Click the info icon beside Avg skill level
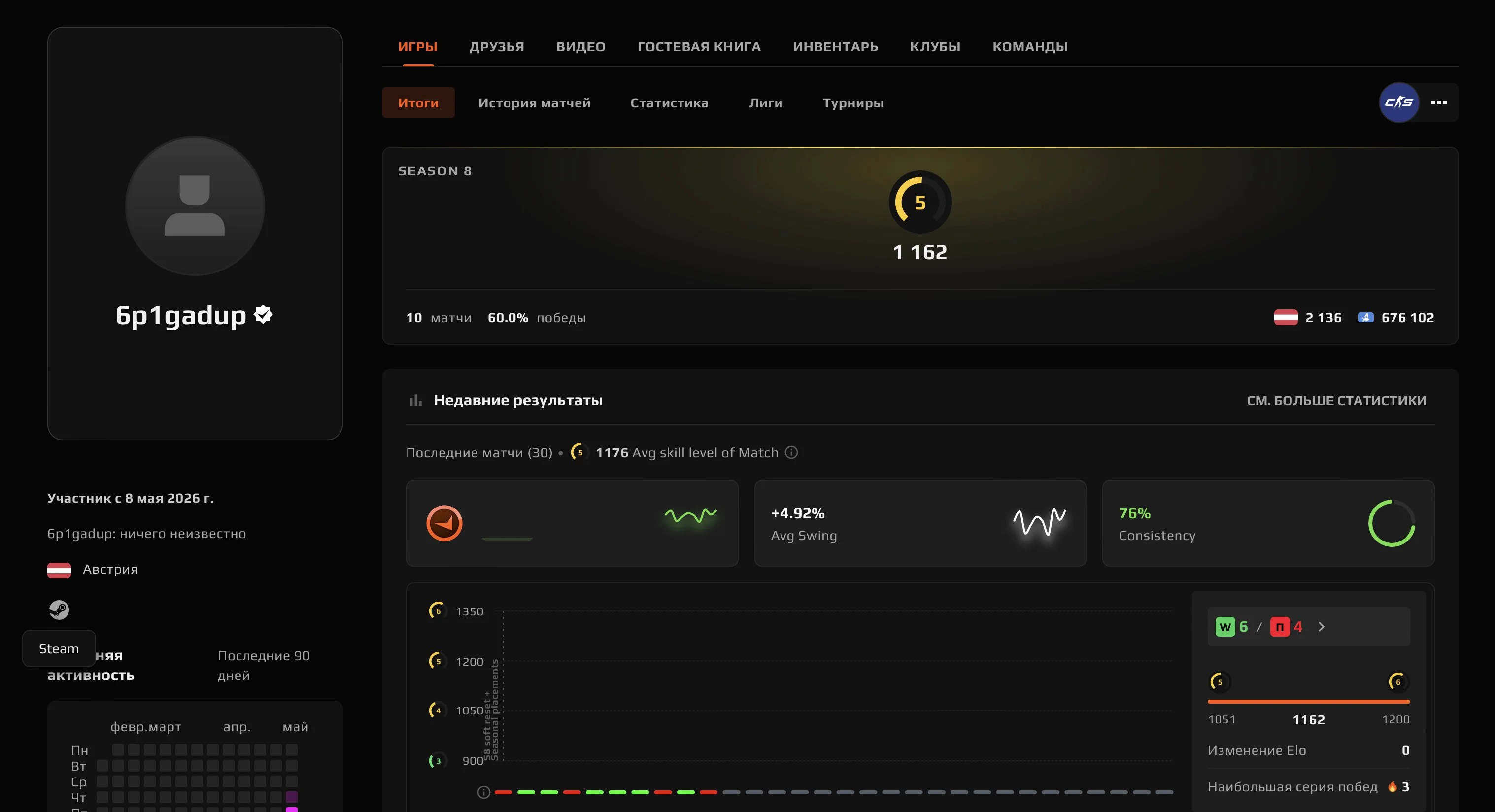1495x812 pixels. (x=791, y=452)
